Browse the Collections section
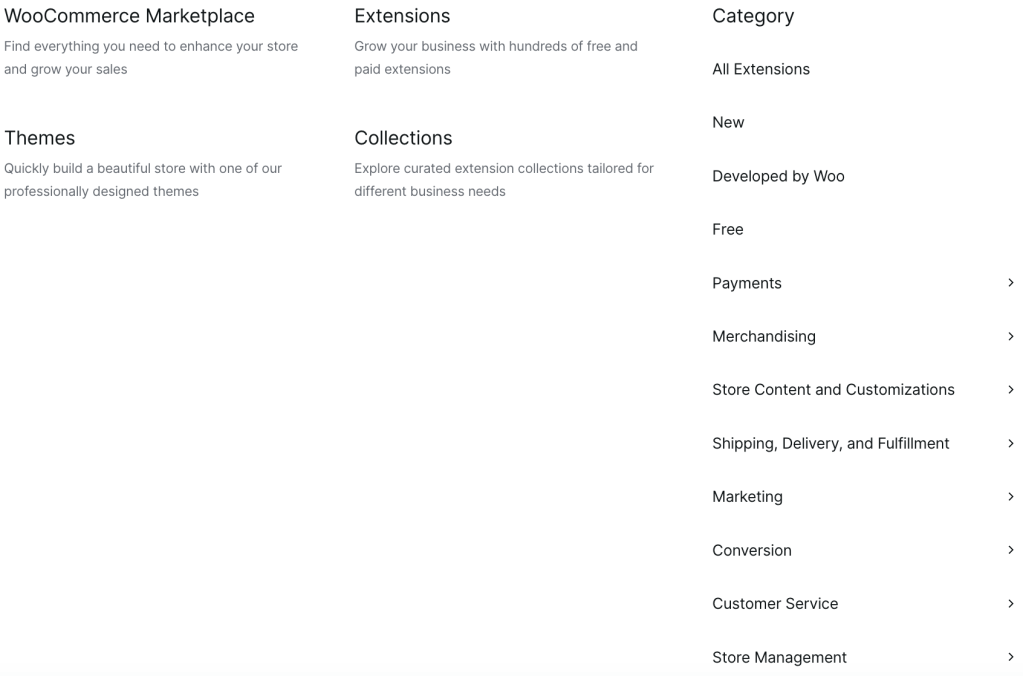This screenshot has height=676, width=1023. pos(403,138)
